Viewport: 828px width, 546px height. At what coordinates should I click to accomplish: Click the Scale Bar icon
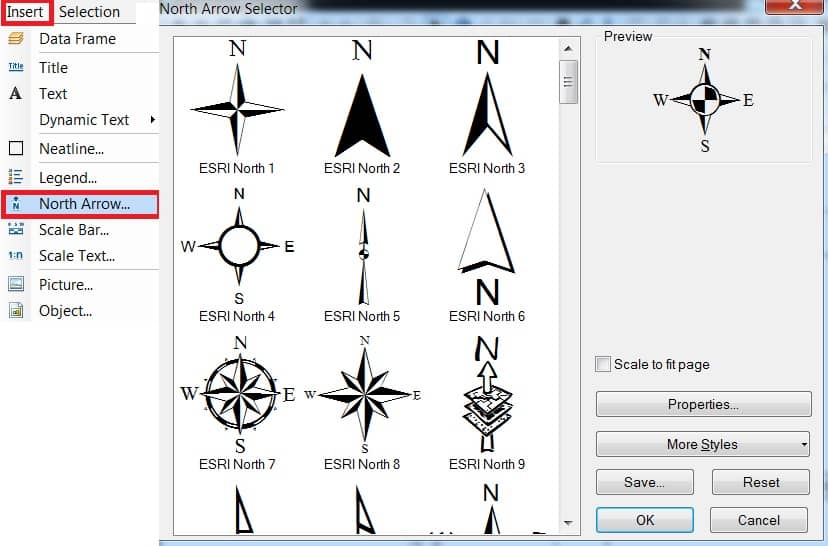click(x=16, y=229)
